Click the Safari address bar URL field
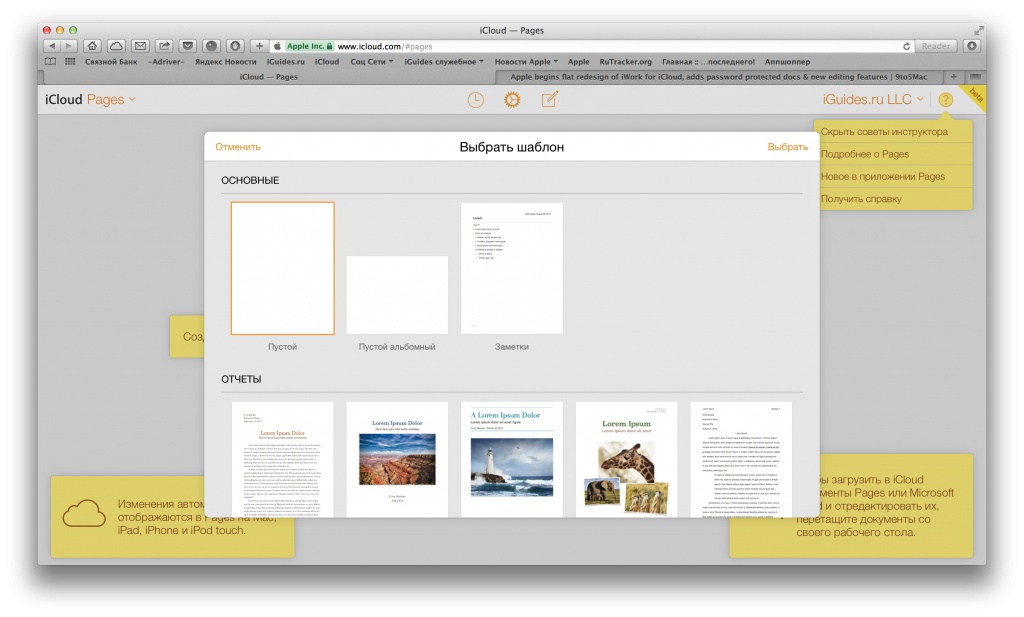1024x617 pixels. point(600,46)
